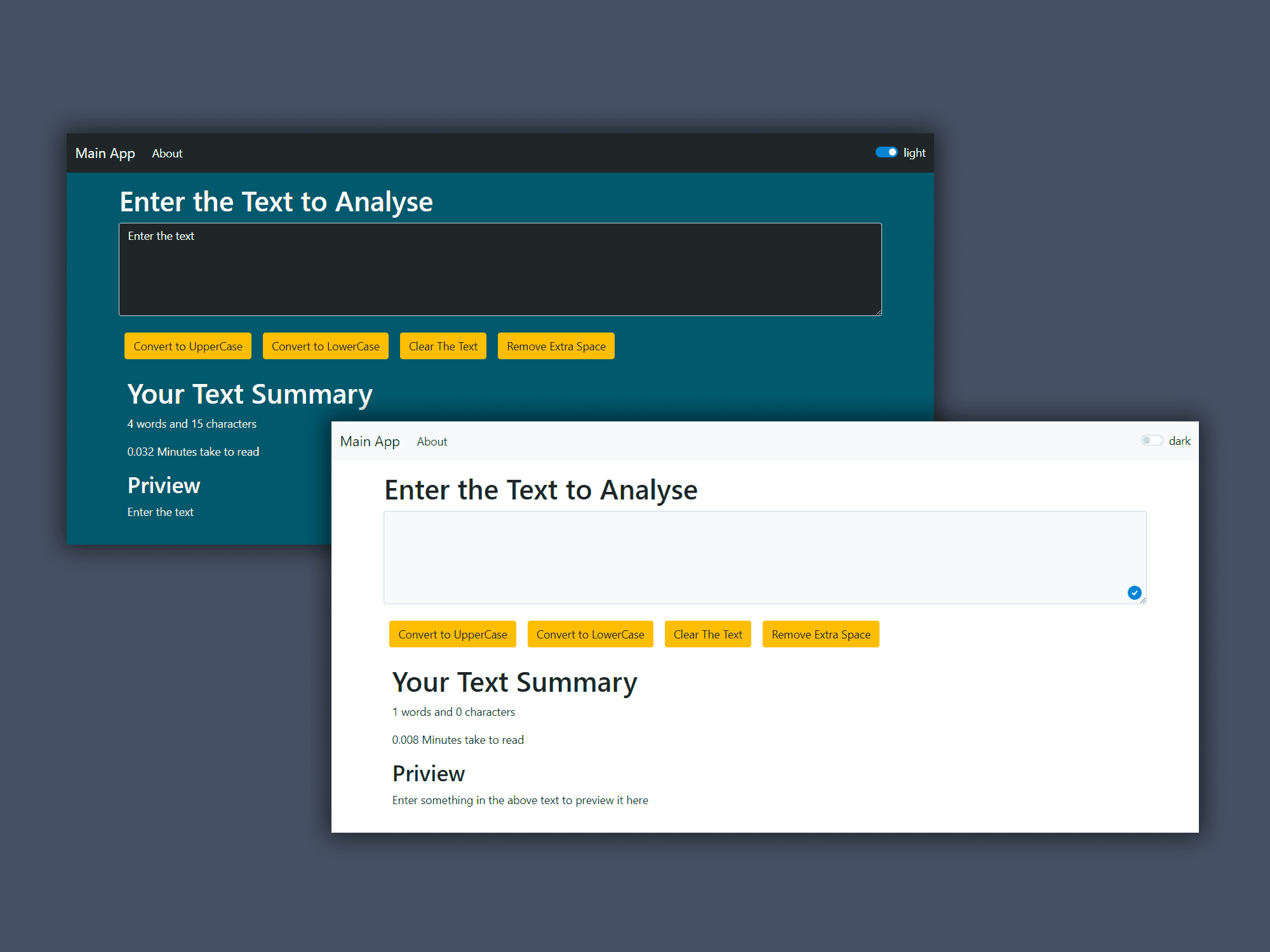Click the 'light' switch label

[x=914, y=153]
